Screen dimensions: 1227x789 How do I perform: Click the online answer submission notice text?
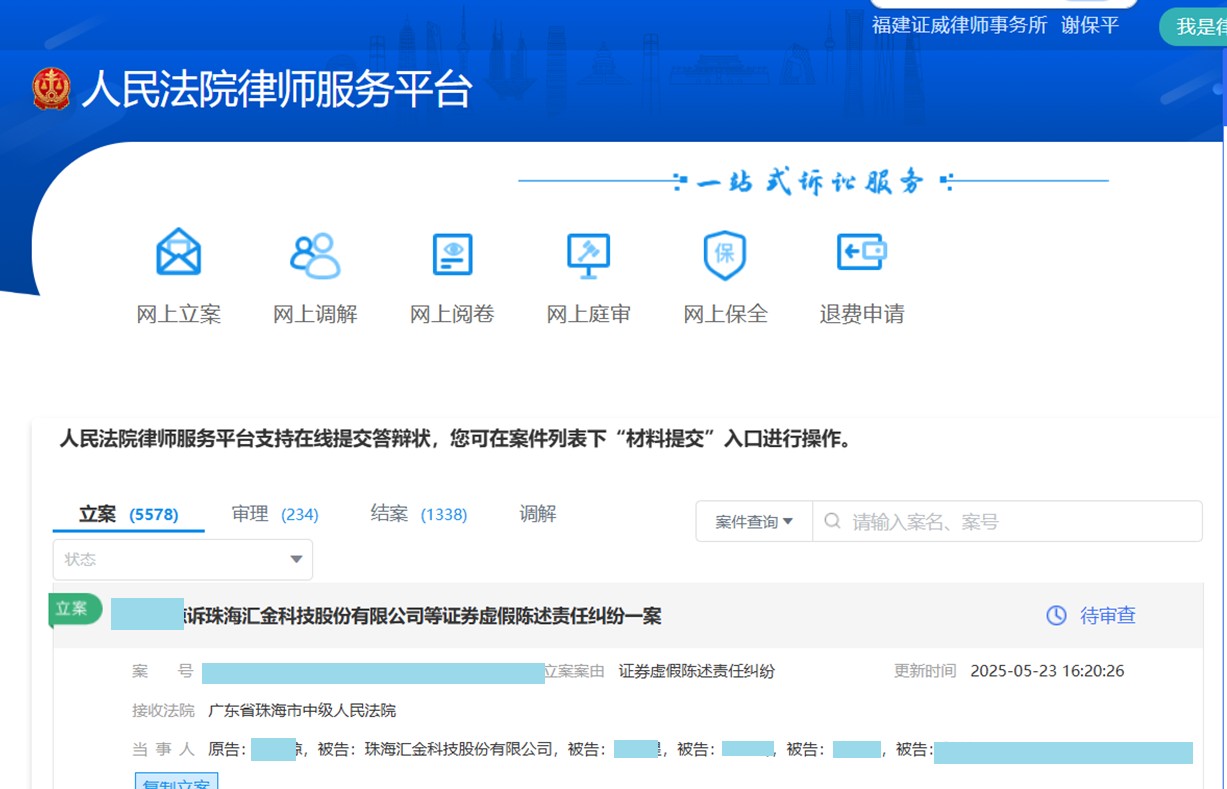click(x=455, y=439)
